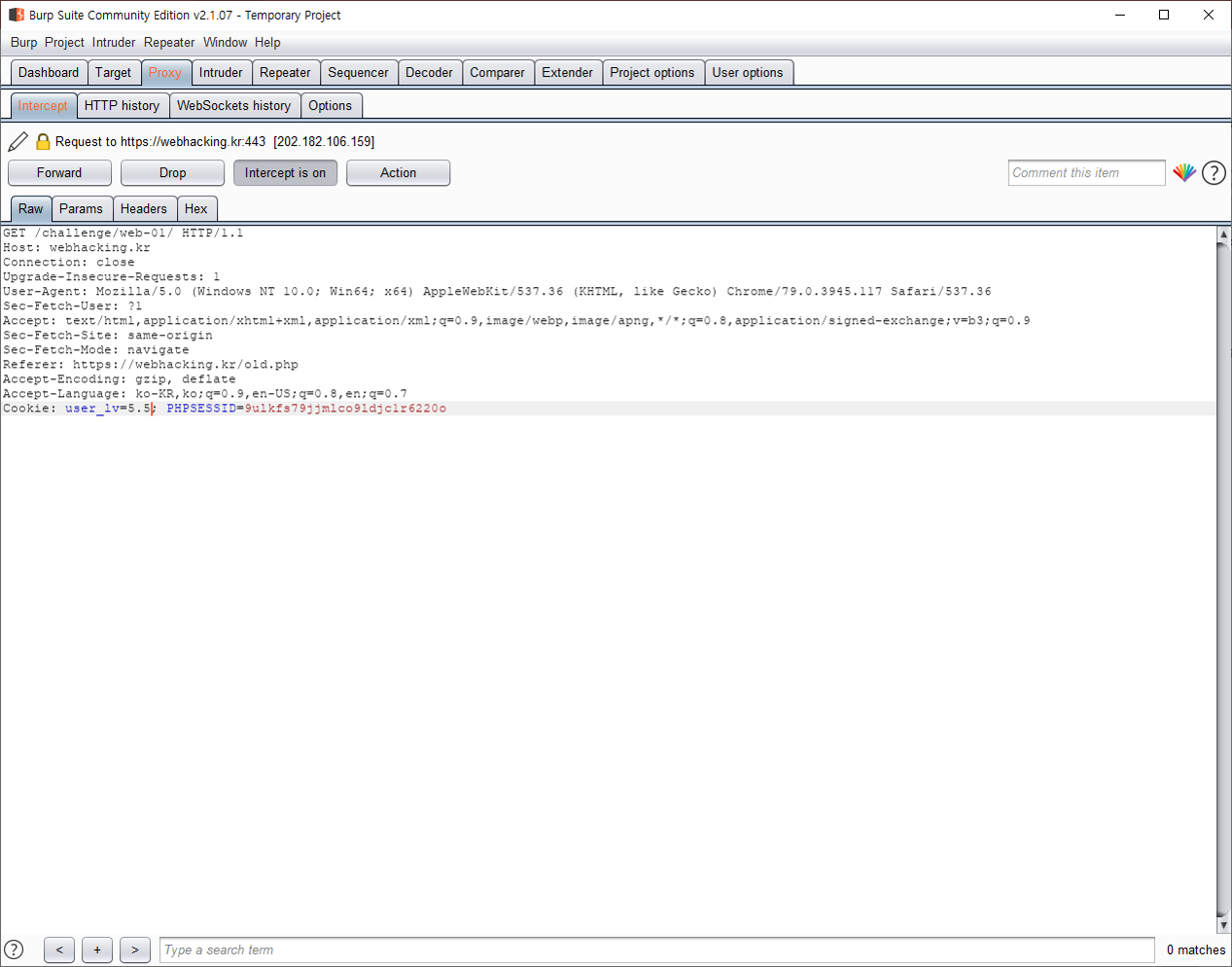
Task: Open the Help menu
Action: pyautogui.click(x=267, y=43)
